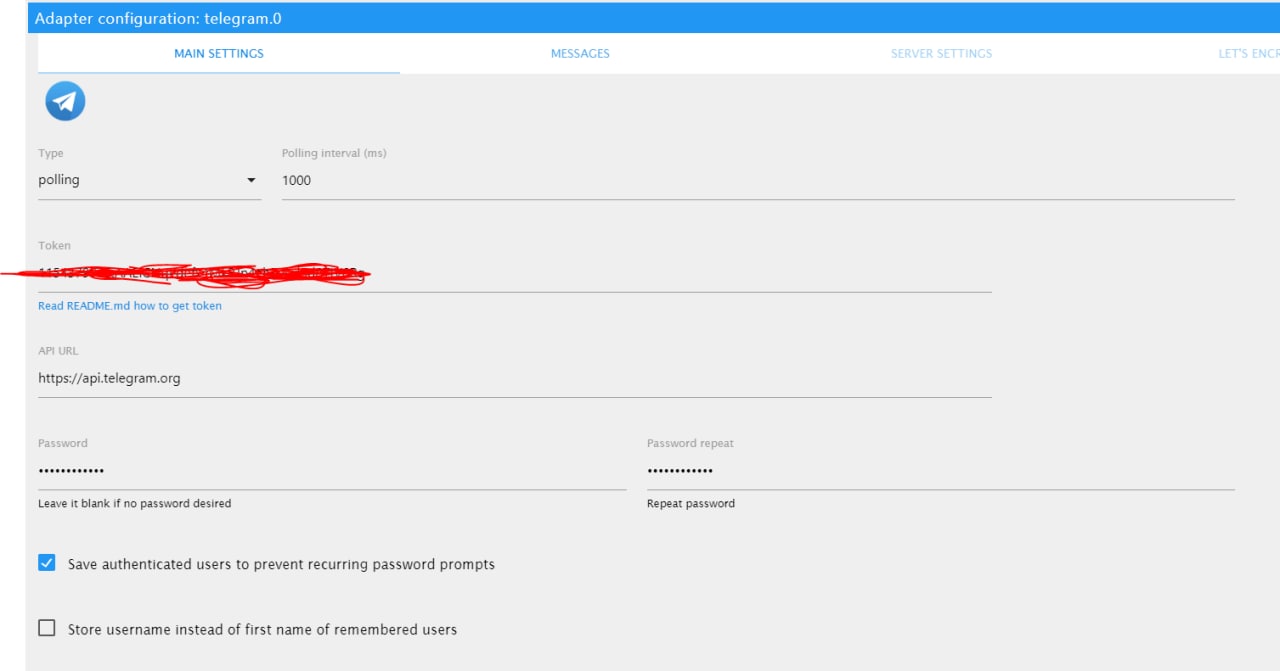Image resolution: width=1280 pixels, height=671 pixels.
Task: Click 'Save authenticated users' label text
Action: 281,564
